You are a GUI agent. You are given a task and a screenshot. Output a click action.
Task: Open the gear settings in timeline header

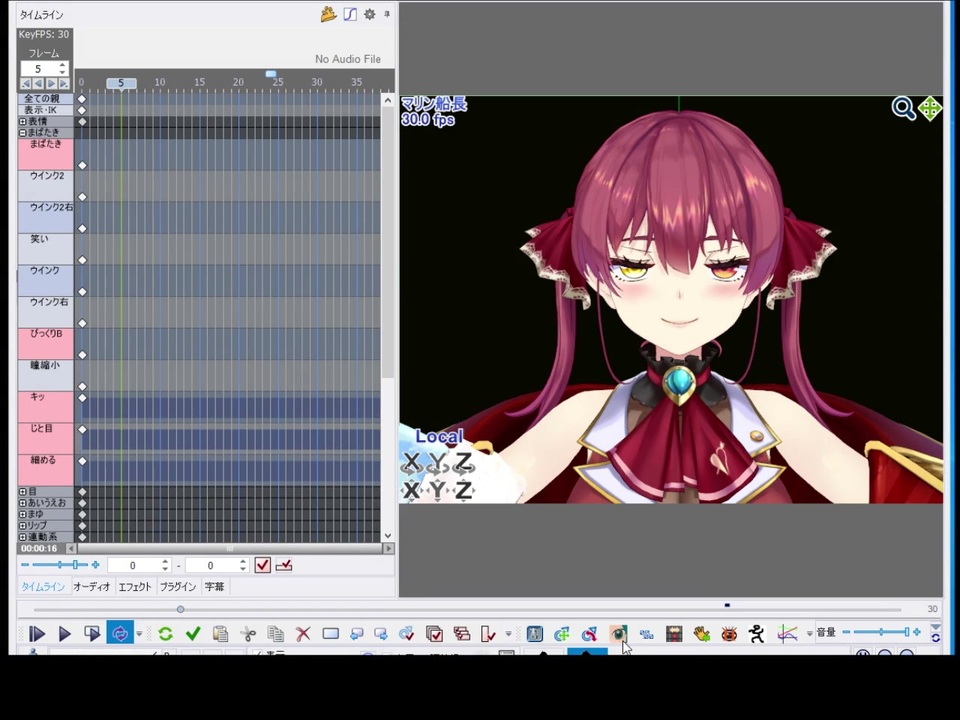370,14
